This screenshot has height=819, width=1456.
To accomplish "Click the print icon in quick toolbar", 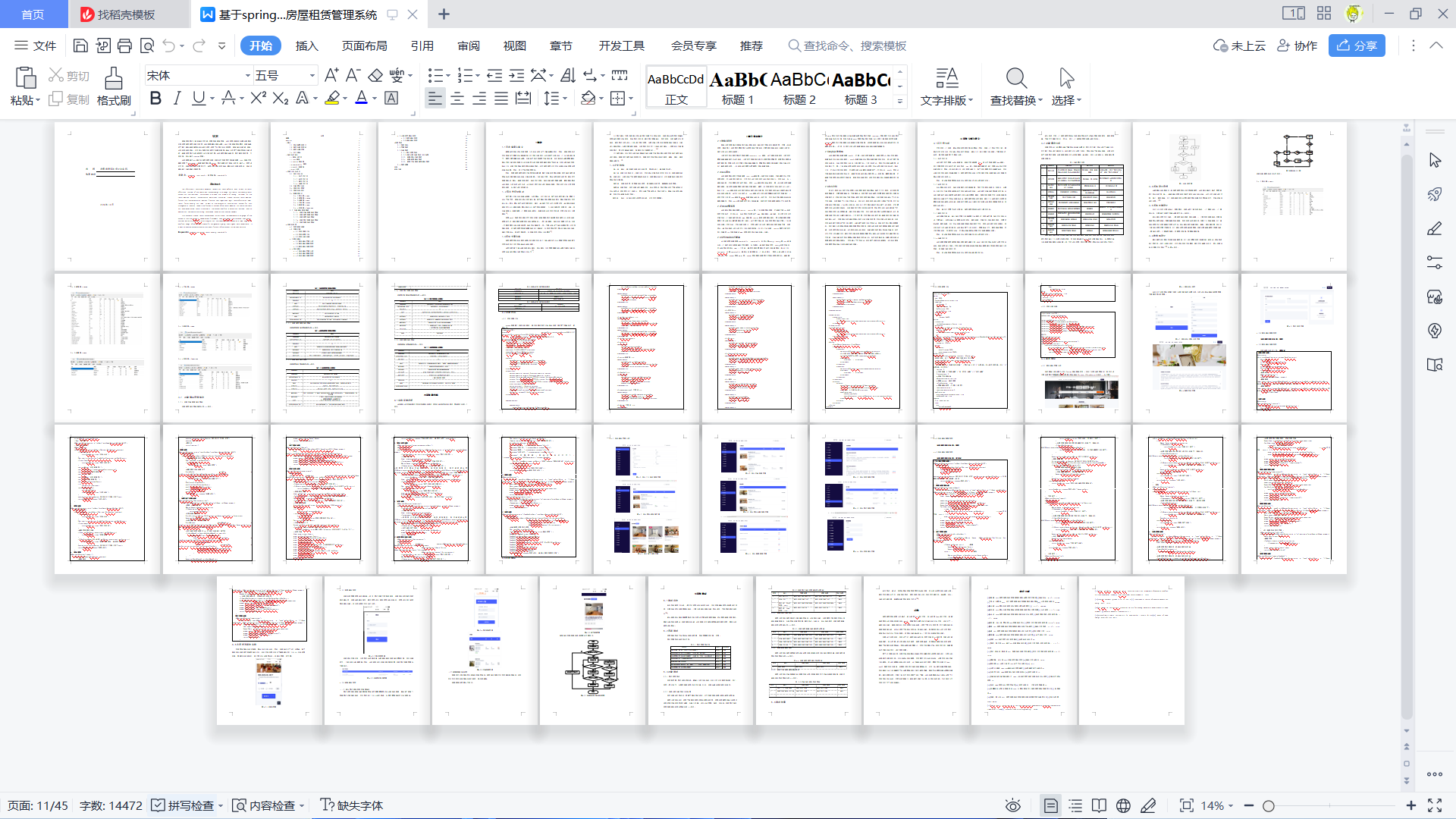I will (125, 46).
